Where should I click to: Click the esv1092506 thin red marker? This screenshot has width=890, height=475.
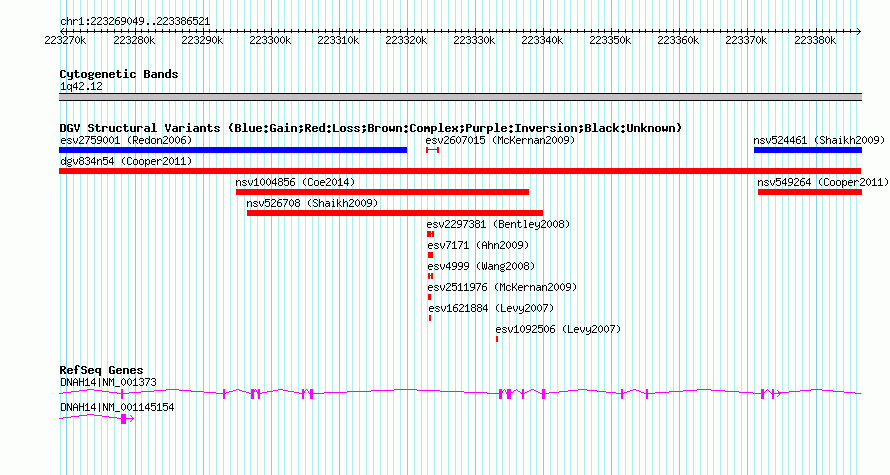pos(497,339)
